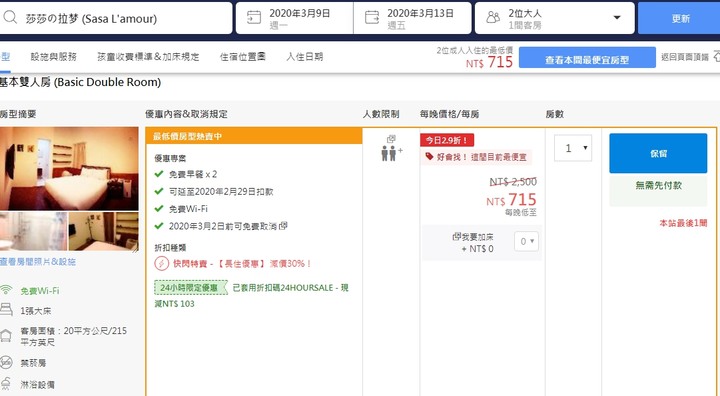
Task: Open the extra bed count dropdown
Action: coord(526,242)
